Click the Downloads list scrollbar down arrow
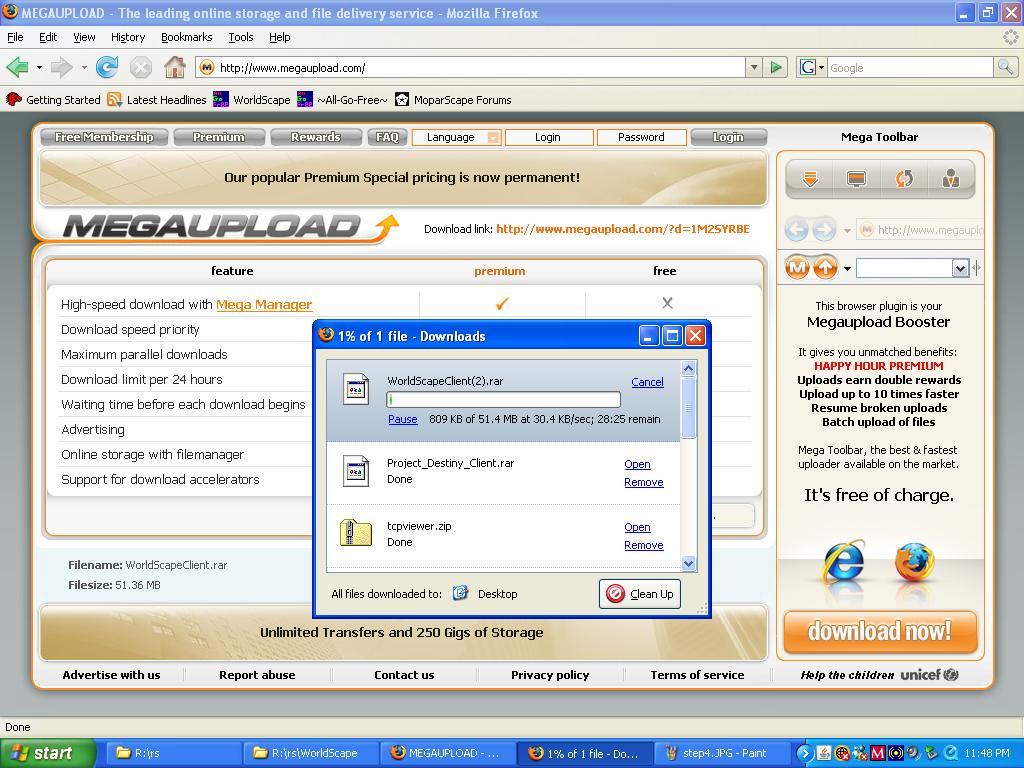This screenshot has width=1024, height=768. click(x=688, y=563)
